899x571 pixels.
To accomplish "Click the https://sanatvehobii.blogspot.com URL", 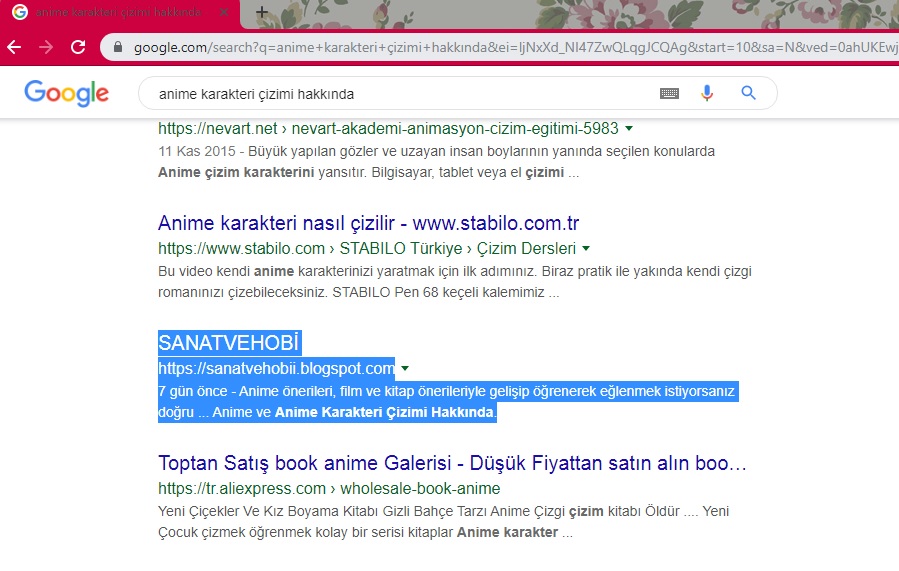I will 276,368.
